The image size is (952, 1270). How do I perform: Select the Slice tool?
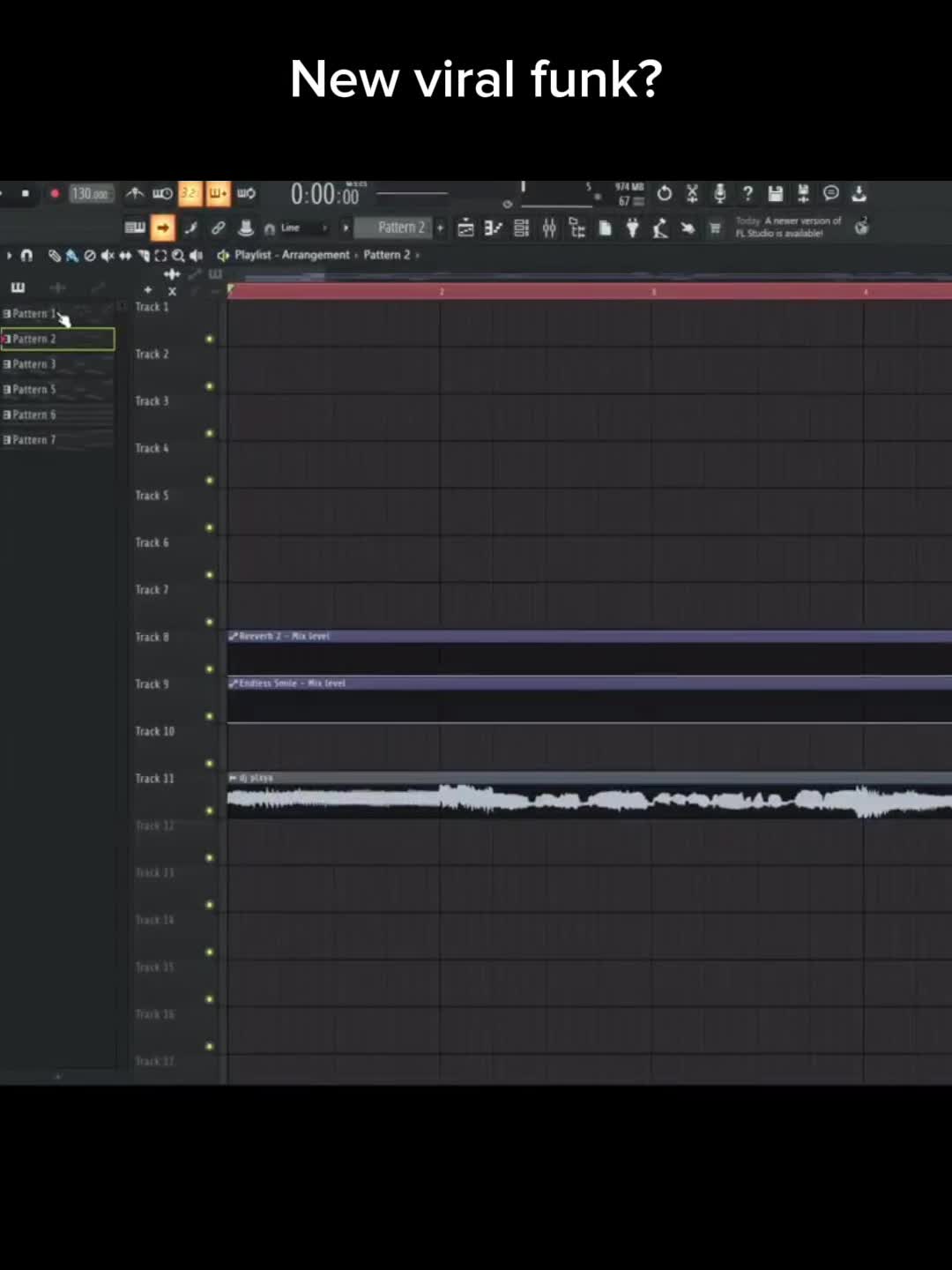[x=143, y=255]
